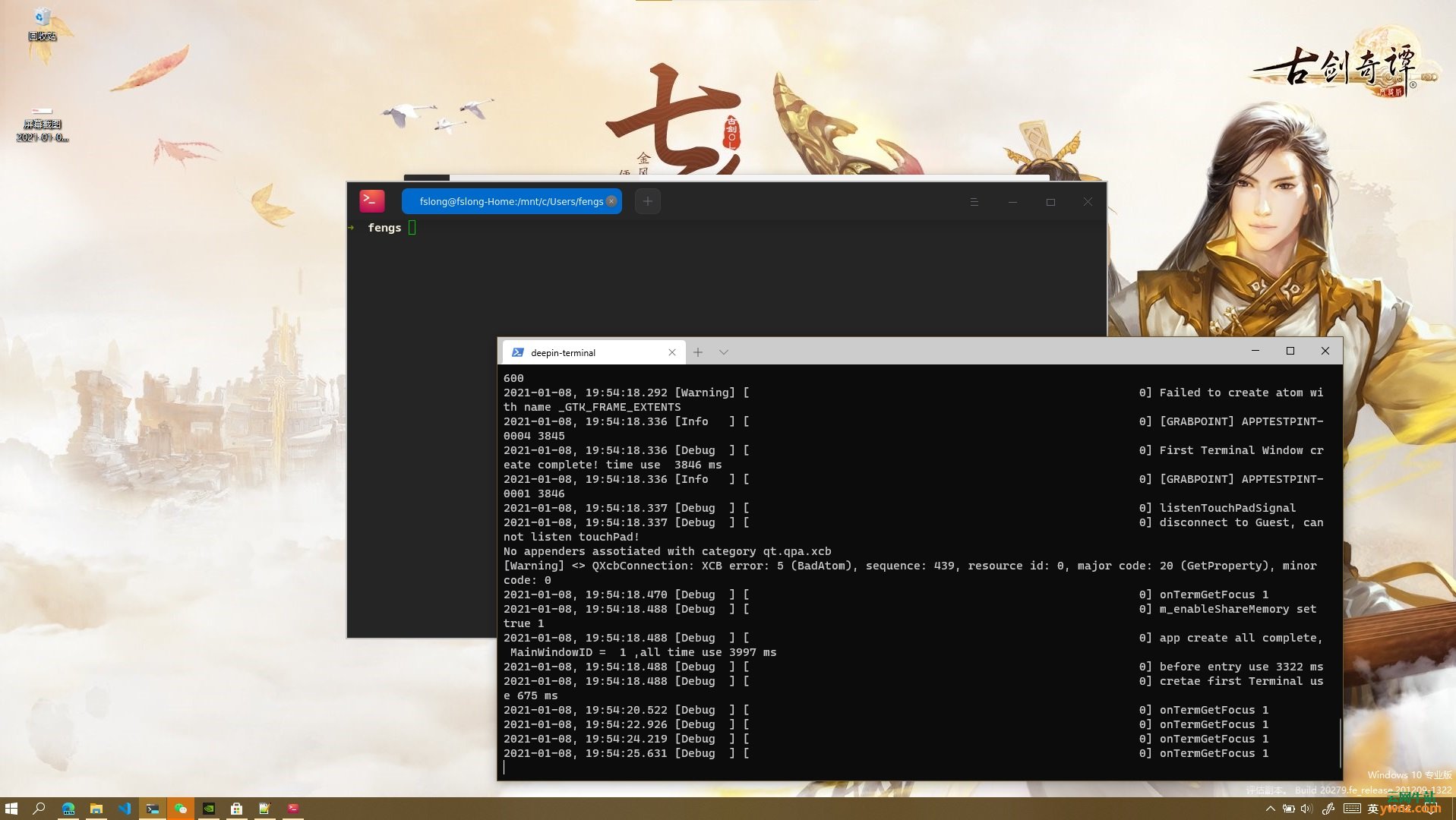Screen dimensions: 1456x820
Task: Minimize the dark deepin terminal window
Action: (x=1012, y=202)
